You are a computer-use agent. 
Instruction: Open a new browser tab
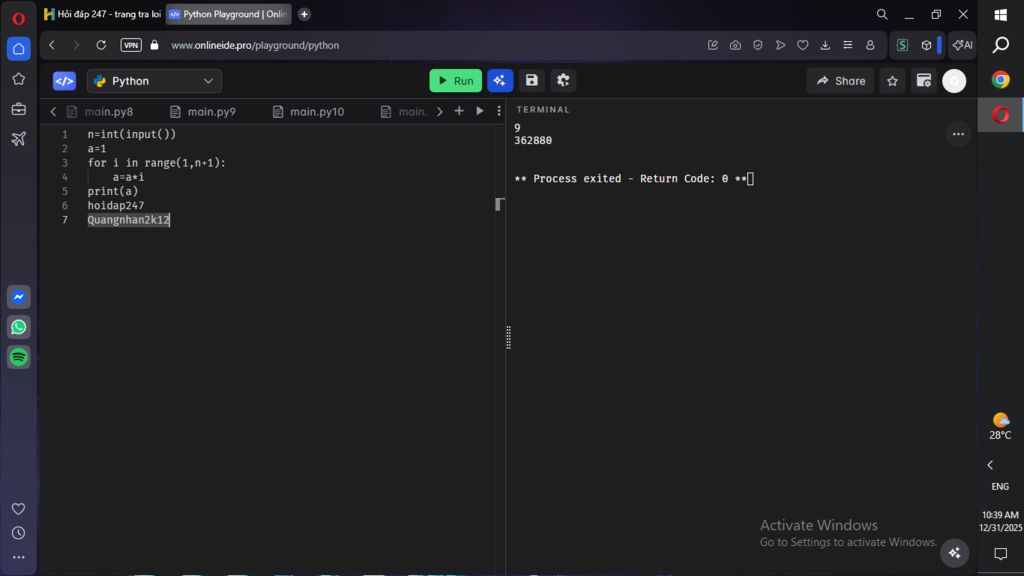[304, 14]
